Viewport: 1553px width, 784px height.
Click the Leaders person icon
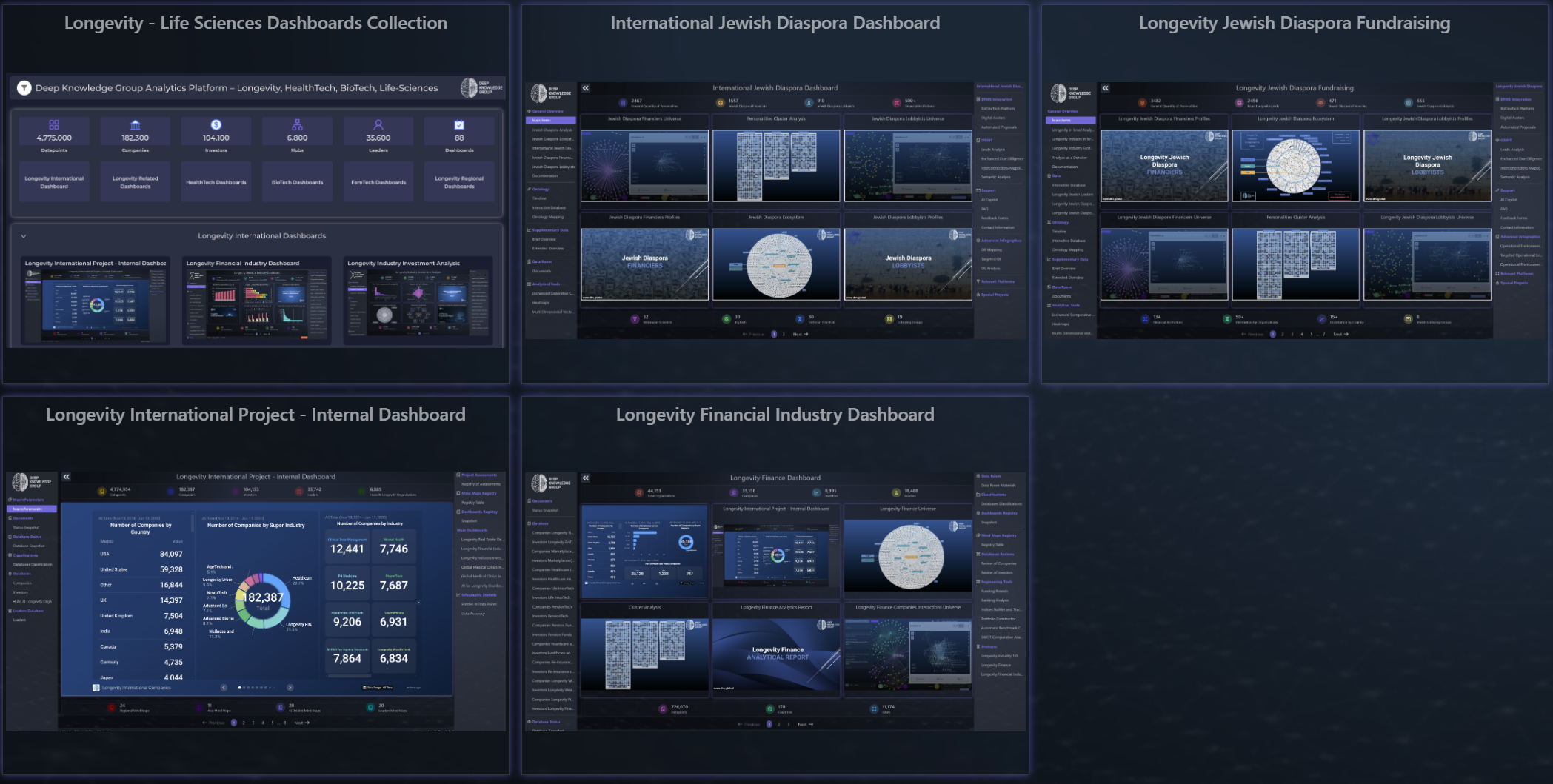click(x=378, y=125)
